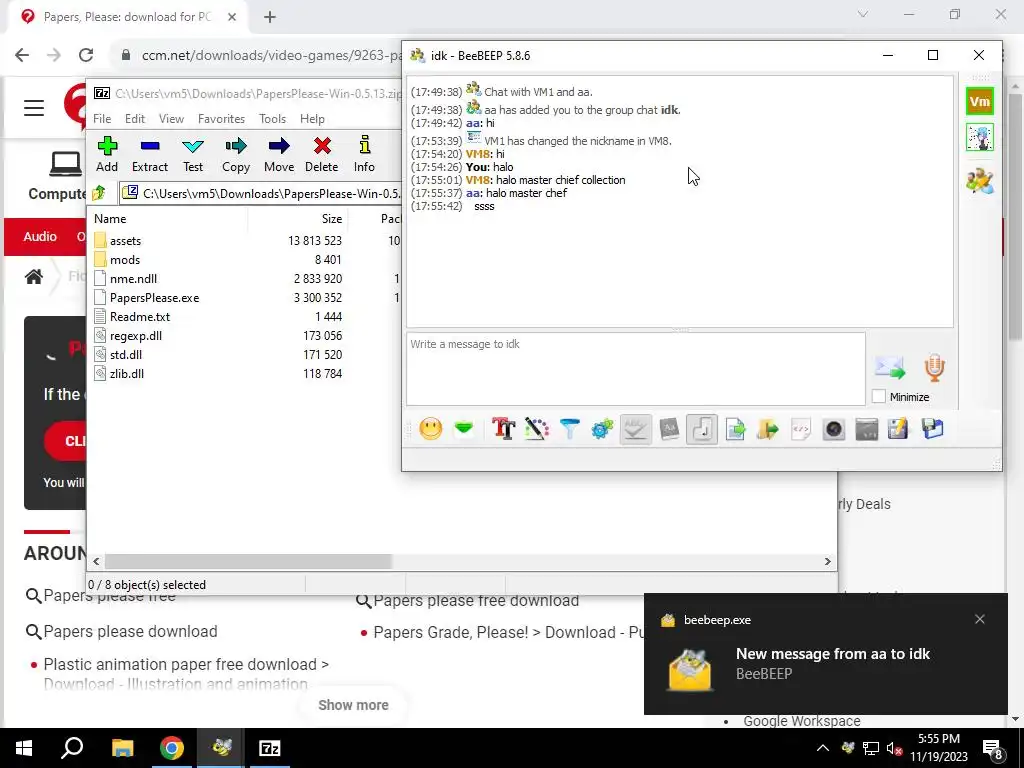Click the code snippet </> icon
The height and width of the screenshot is (768, 1024).
tap(801, 429)
